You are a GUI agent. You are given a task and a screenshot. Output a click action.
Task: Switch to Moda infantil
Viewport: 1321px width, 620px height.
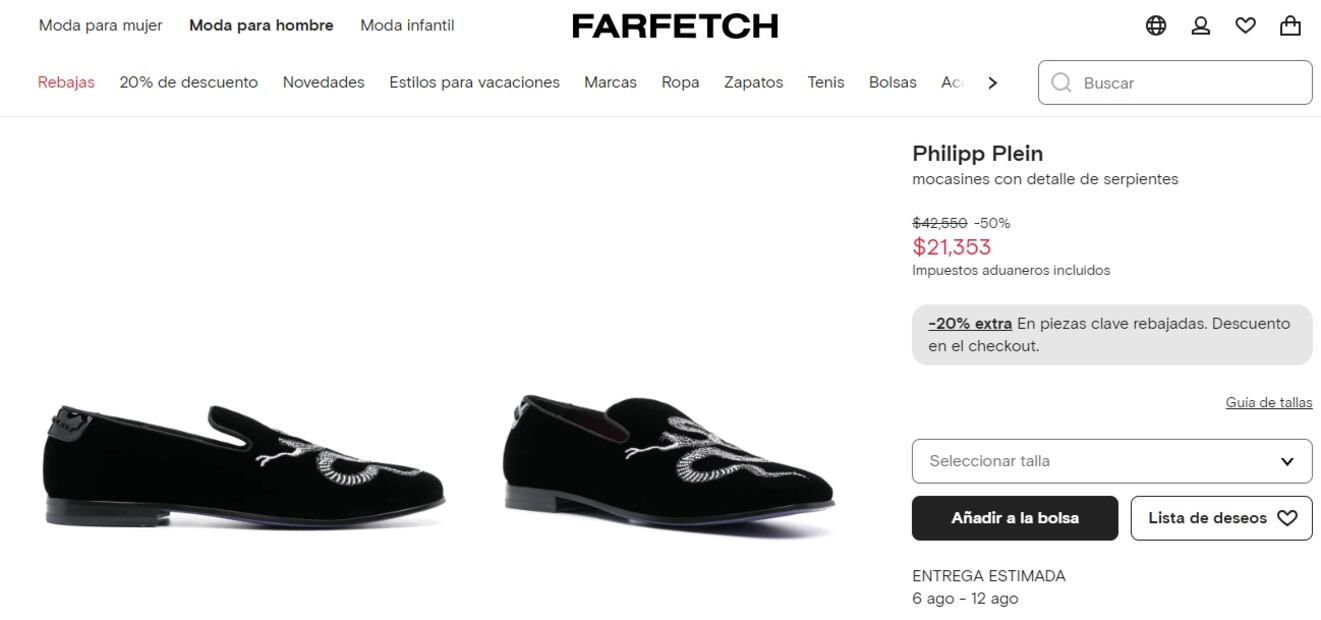click(x=407, y=26)
